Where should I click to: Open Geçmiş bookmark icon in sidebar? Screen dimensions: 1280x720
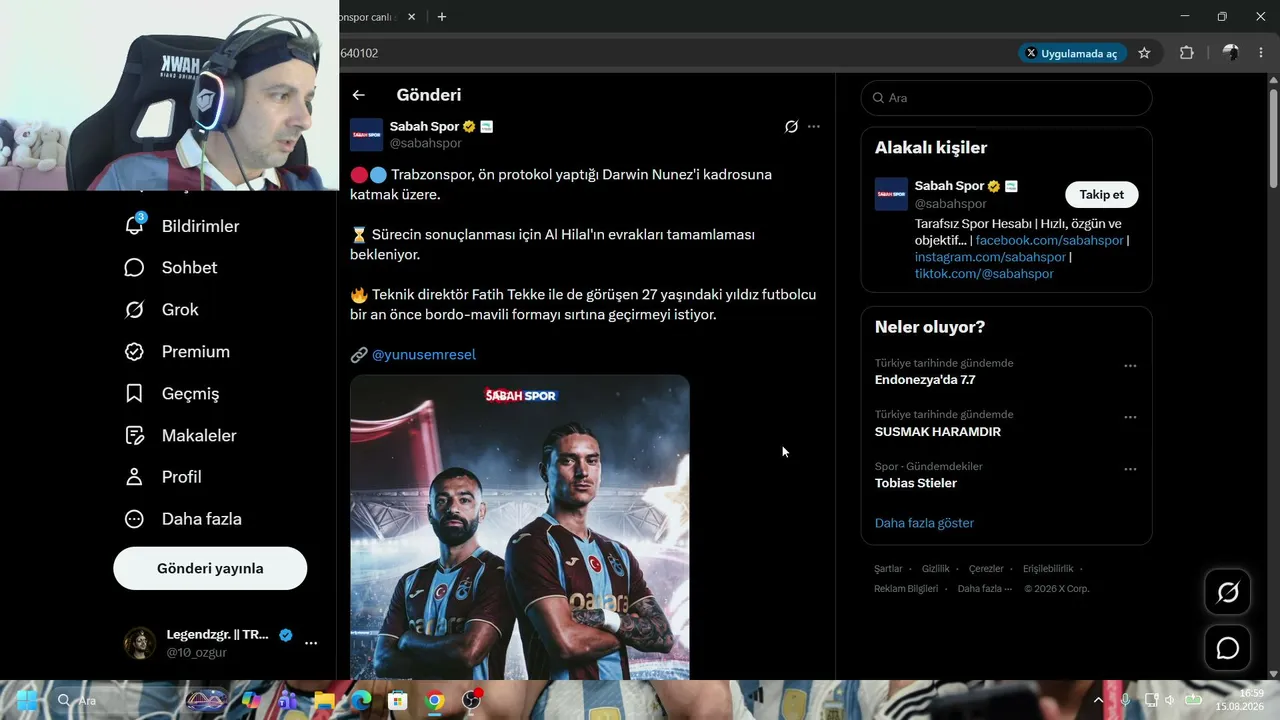pos(134,394)
